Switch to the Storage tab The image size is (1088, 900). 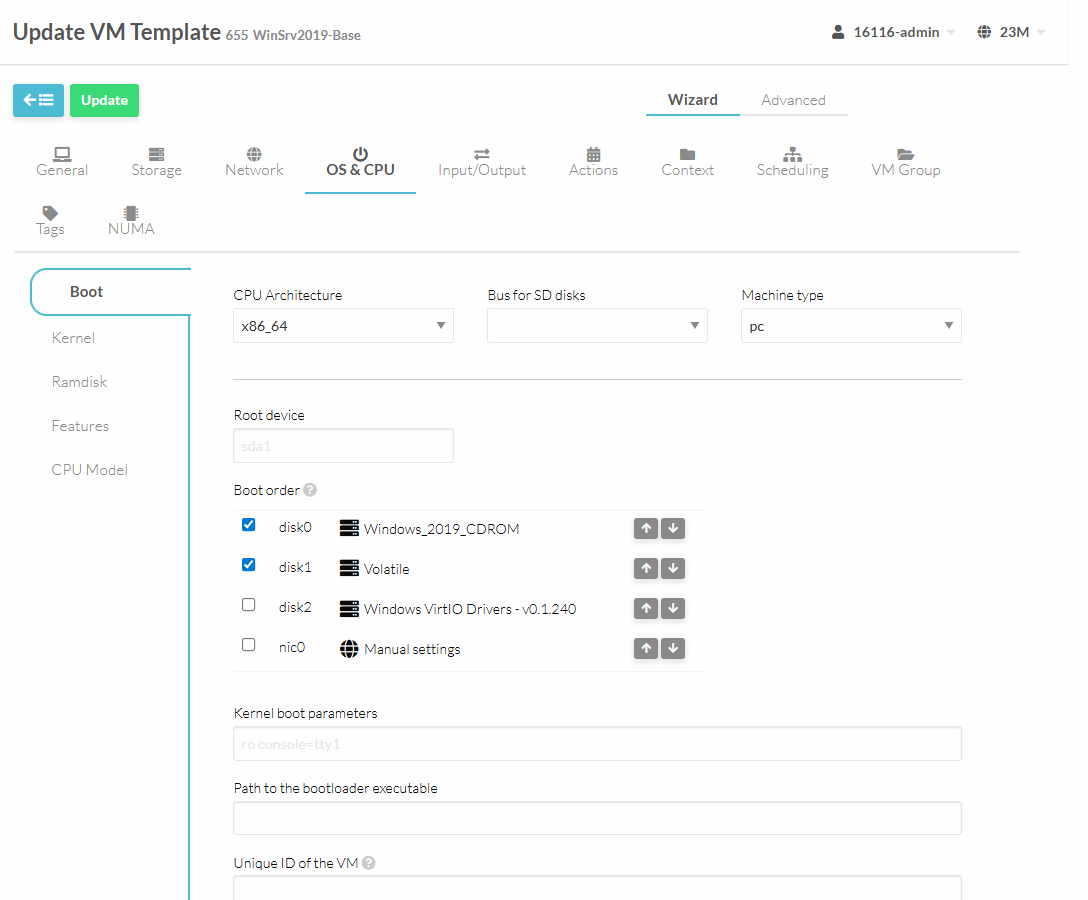pyautogui.click(x=157, y=162)
